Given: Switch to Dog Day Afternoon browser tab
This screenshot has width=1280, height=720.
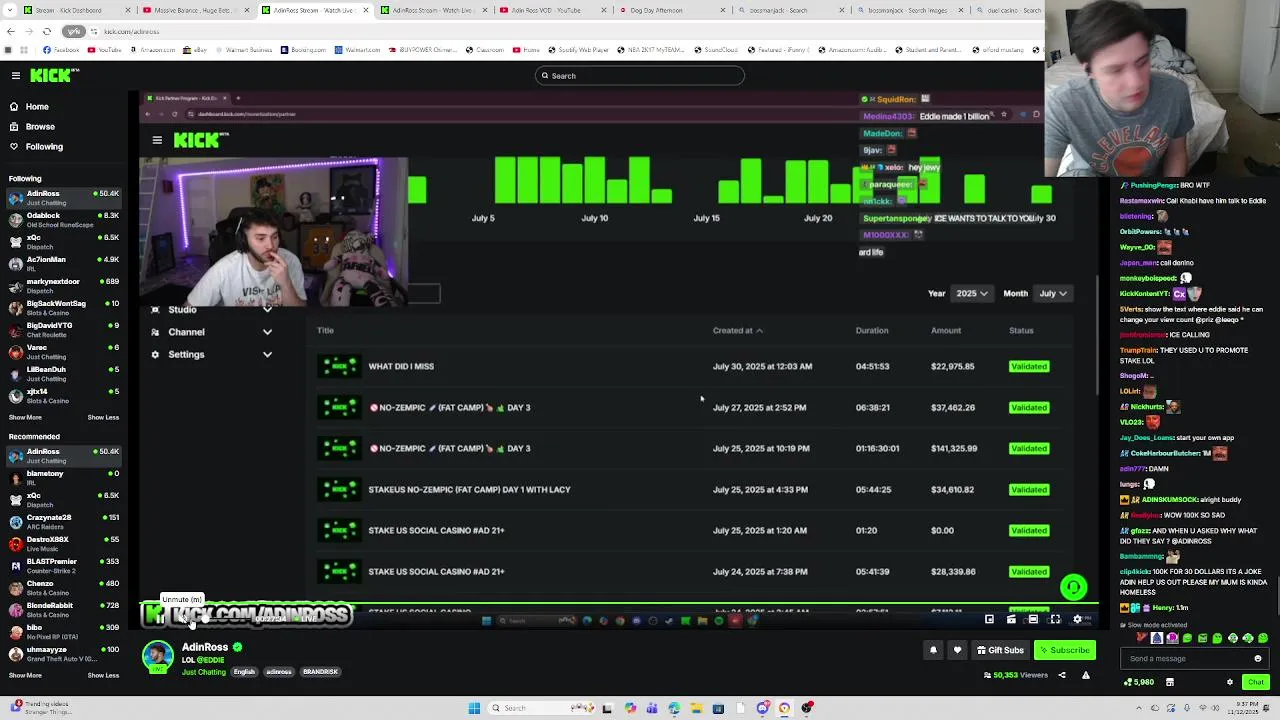Looking at the screenshot, I should pos(662,10).
